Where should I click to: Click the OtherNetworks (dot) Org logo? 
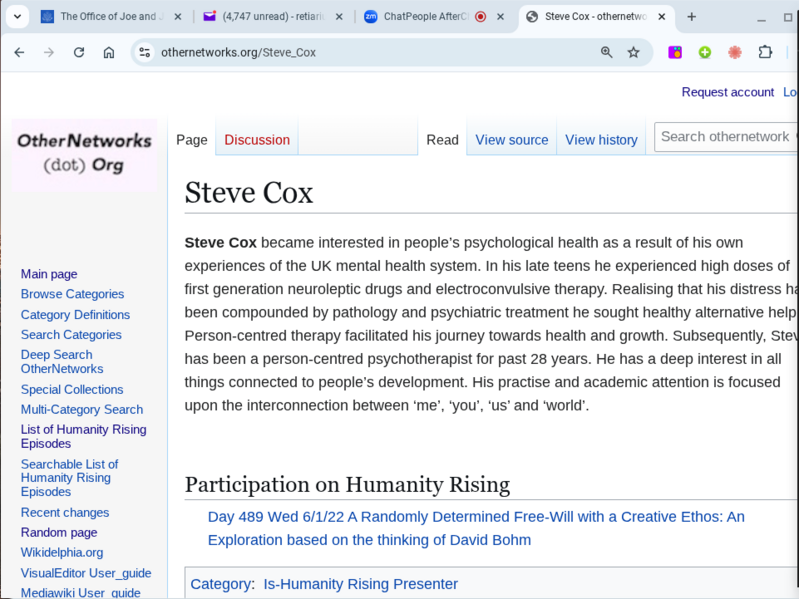pos(84,154)
